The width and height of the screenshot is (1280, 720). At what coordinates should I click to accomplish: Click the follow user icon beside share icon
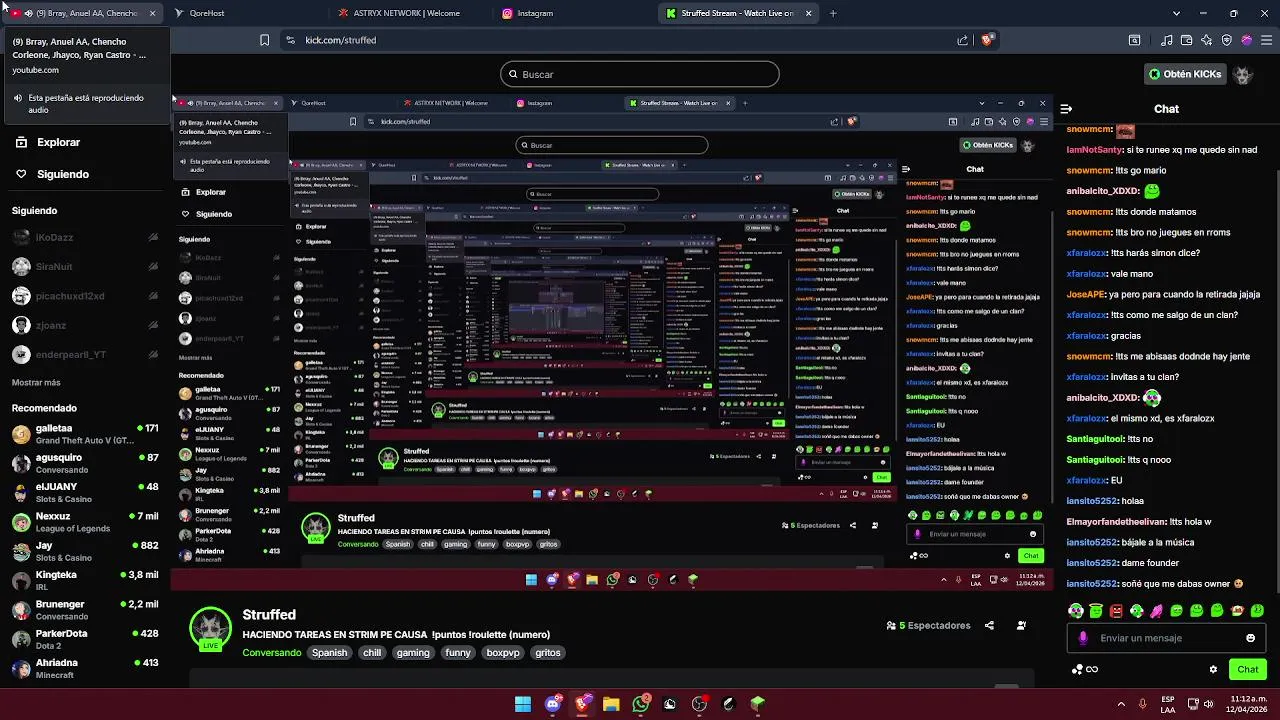point(1021,626)
